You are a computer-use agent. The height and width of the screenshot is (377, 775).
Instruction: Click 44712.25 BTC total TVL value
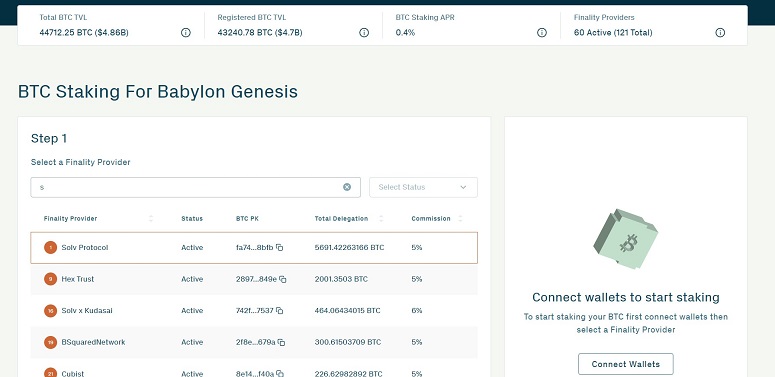(x=84, y=33)
